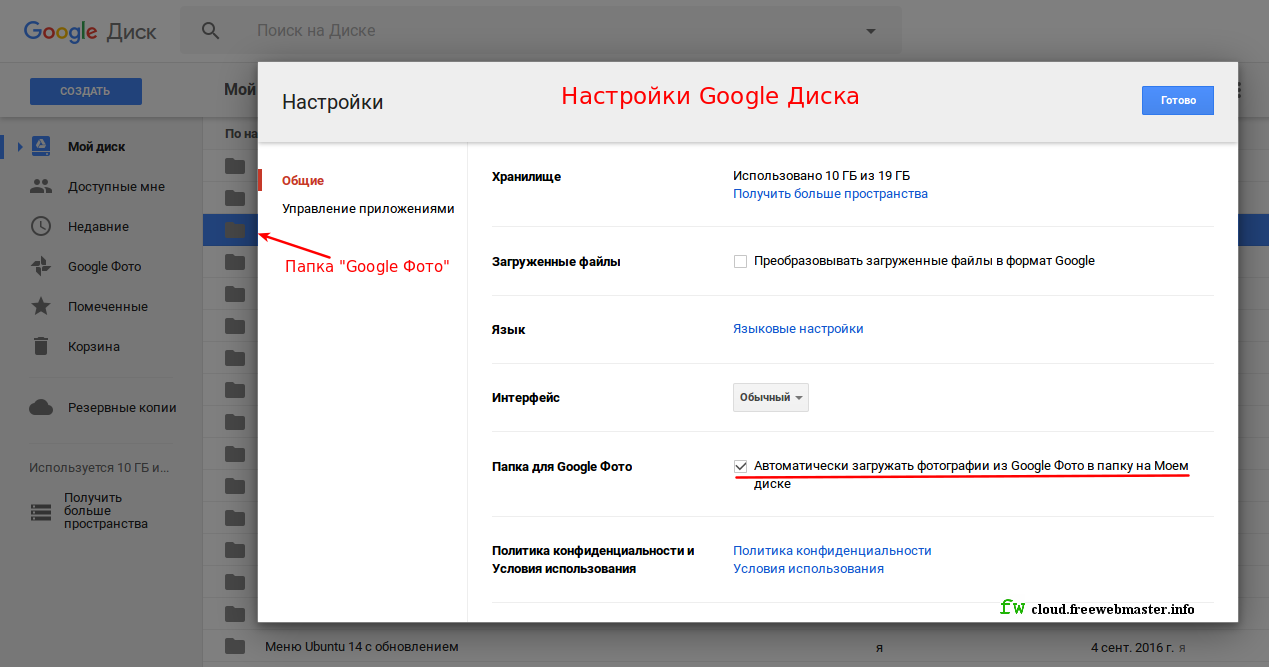Click the storage icon beside Получить больше пространства
Image resolution: width=1269 pixels, height=667 pixels.
point(41,512)
